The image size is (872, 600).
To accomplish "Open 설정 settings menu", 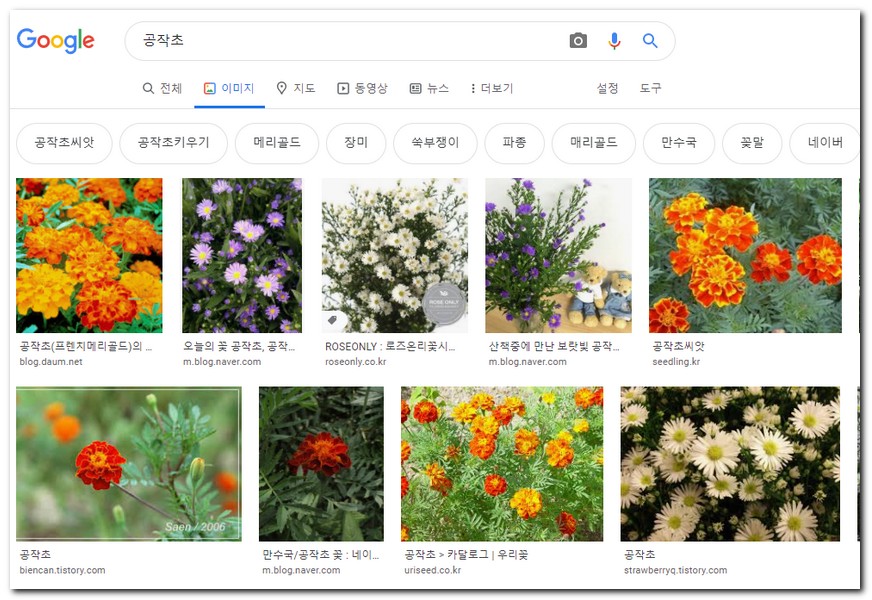I will [x=607, y=88].
